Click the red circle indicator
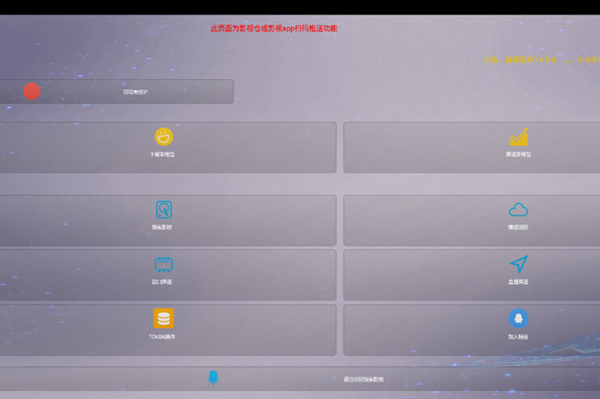 pos(32,91)
